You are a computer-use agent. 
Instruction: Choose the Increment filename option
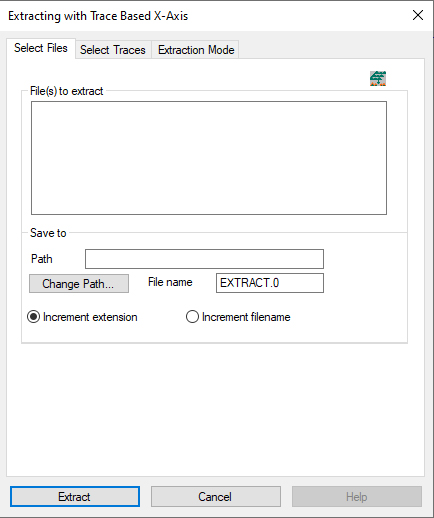coord(192,317)
